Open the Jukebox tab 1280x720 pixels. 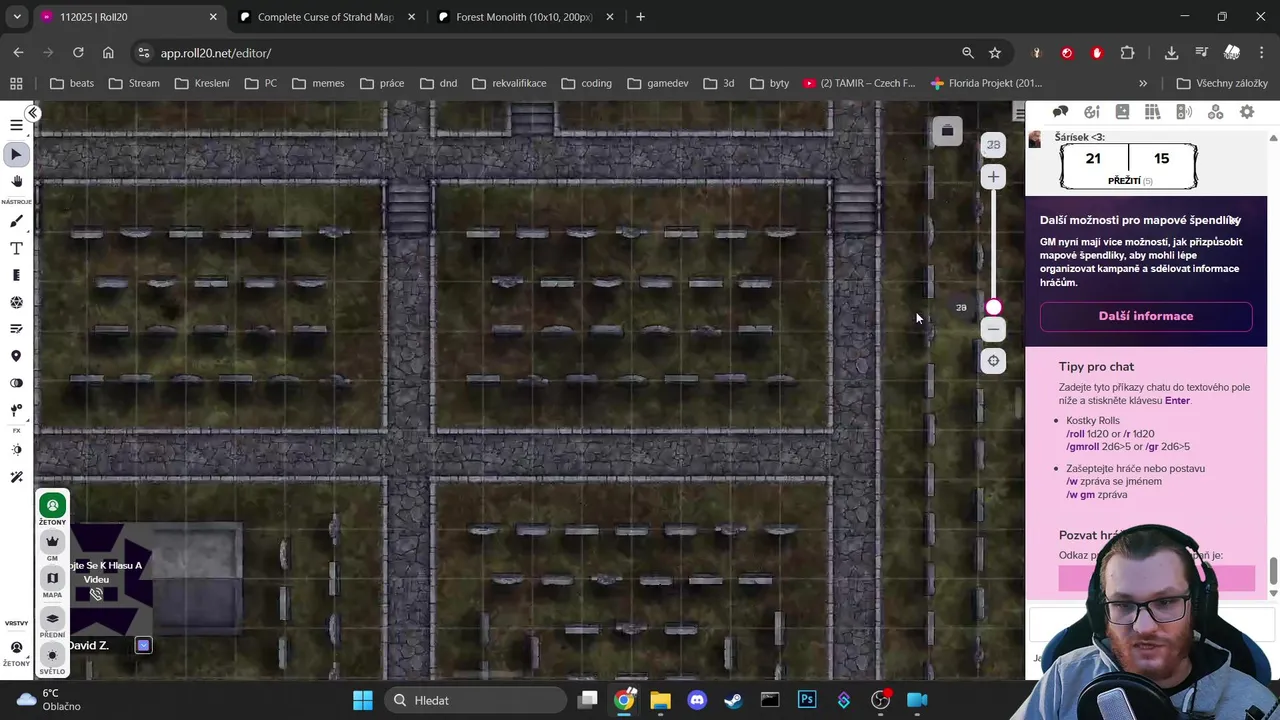click(1184, 112)
